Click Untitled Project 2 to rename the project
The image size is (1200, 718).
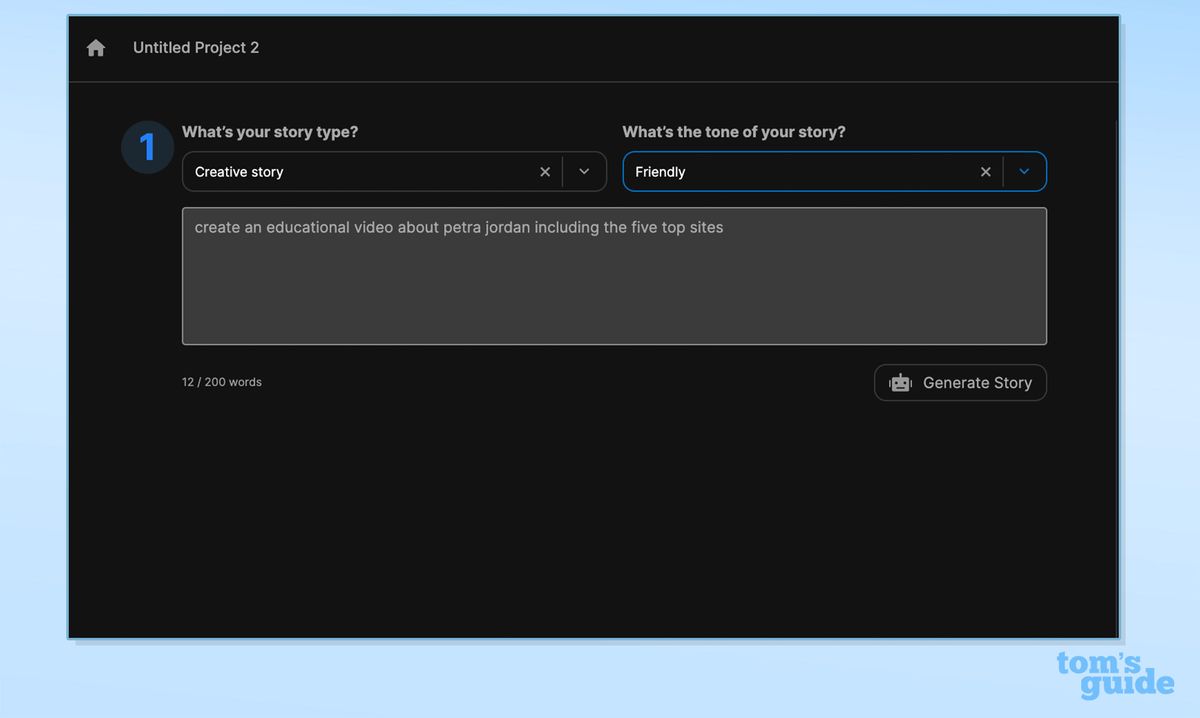point(196,47)
